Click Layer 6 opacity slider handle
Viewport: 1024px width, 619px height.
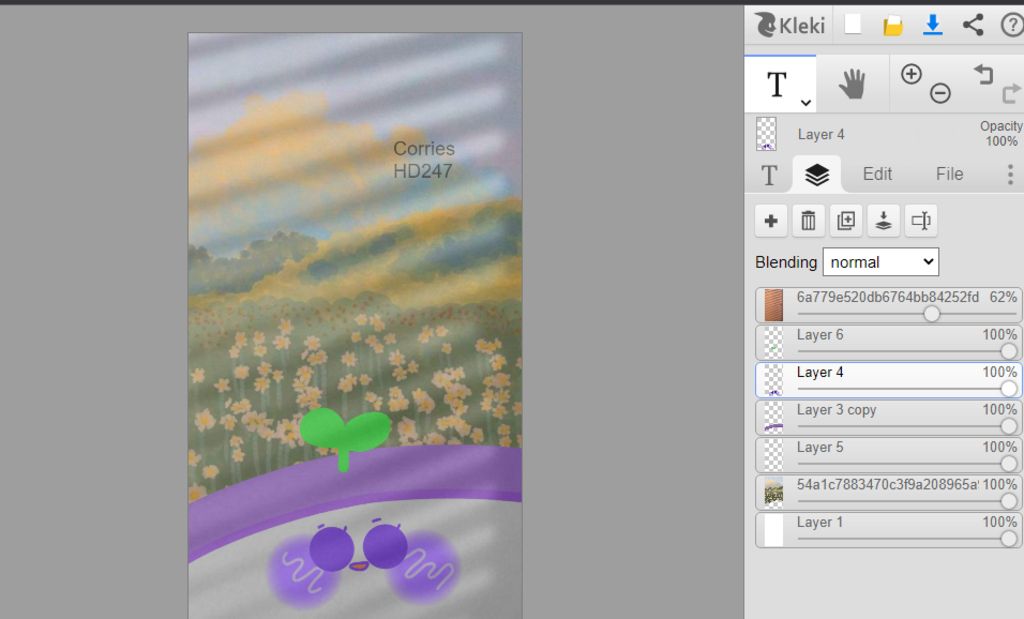coord(1009,351)
